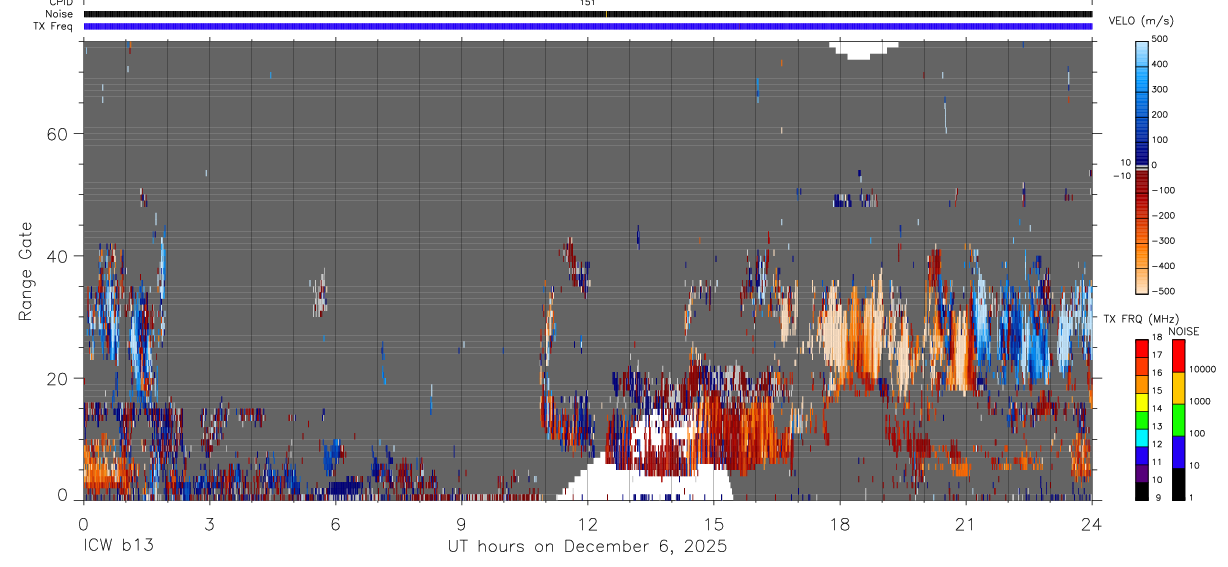Screen dimensions: 1228x567
Task: Click the 10000 label on NOISE scale
Action: click(x=1201, y=369)
